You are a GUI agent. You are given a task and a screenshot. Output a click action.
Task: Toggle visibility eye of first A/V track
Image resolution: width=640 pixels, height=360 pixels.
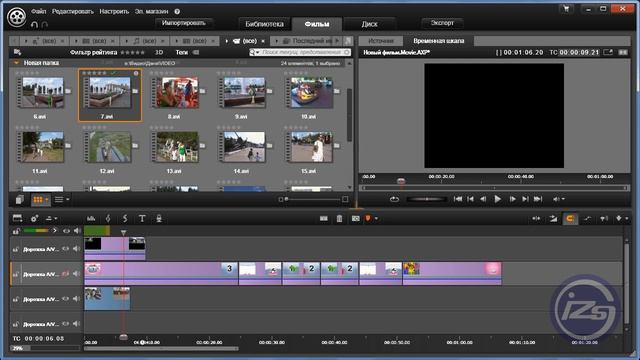(66, 249)
